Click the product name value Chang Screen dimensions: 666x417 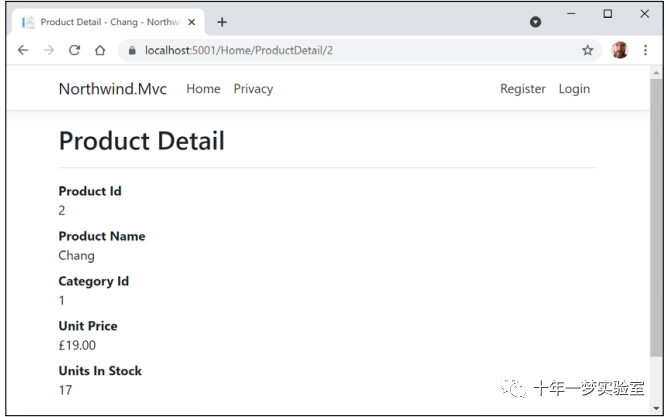click(76, 256)
